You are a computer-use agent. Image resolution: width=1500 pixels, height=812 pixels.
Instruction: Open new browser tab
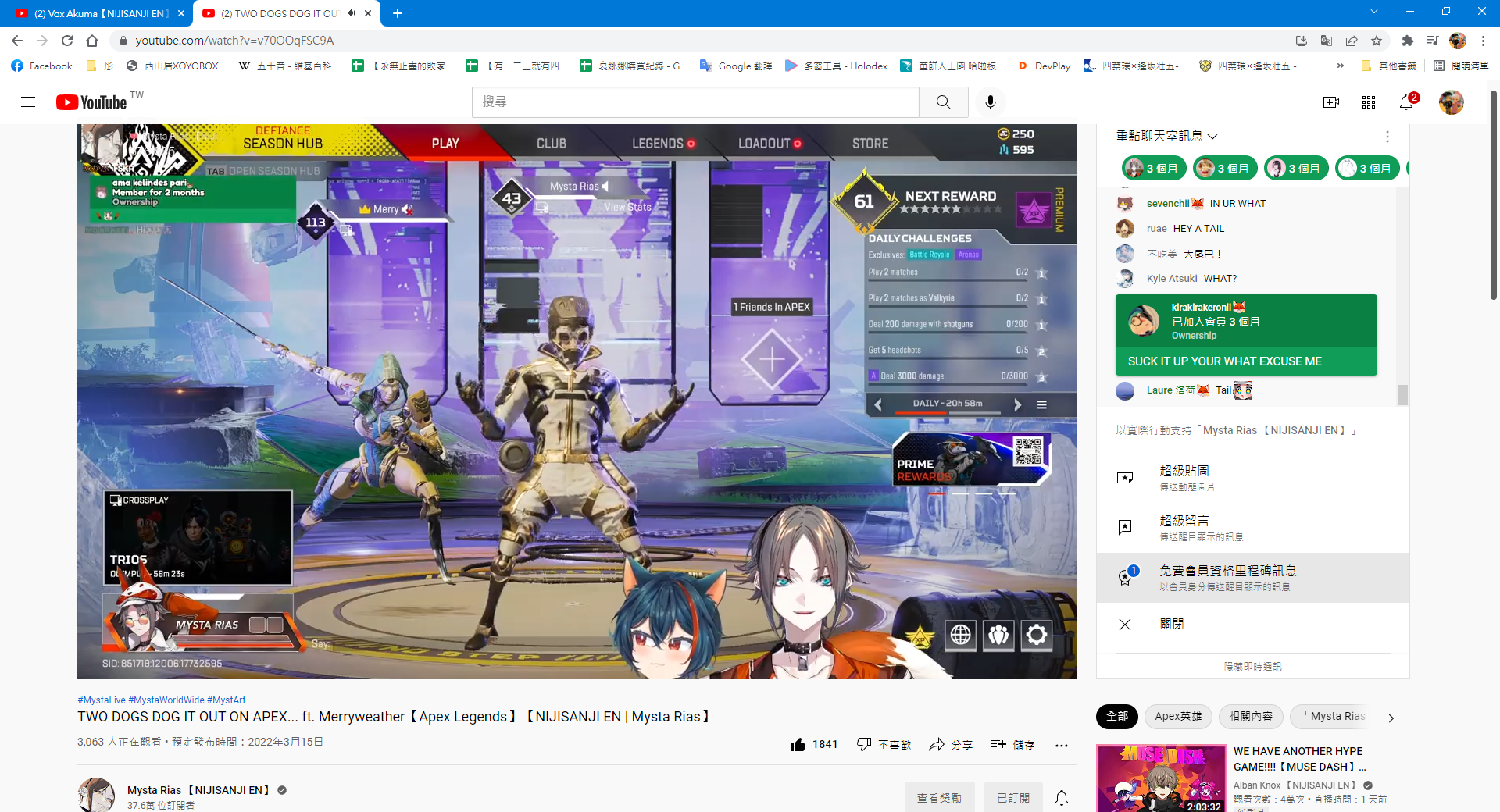[x=398, y=13]
